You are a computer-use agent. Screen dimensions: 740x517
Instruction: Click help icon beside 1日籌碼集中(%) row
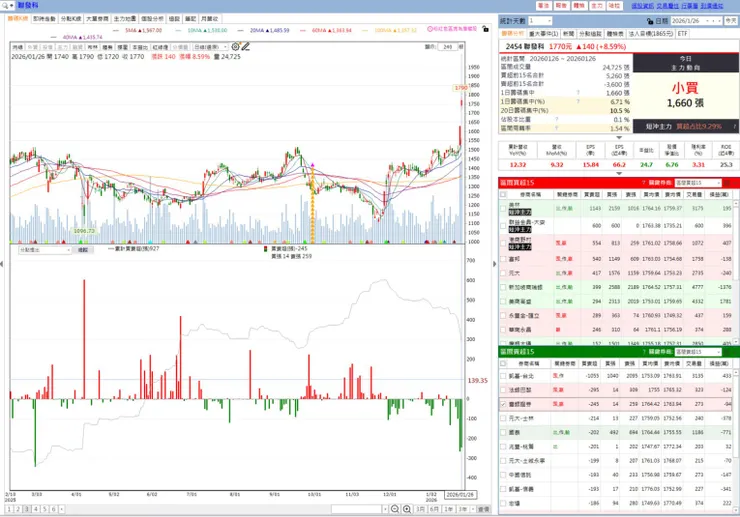[x=578, y=102]
